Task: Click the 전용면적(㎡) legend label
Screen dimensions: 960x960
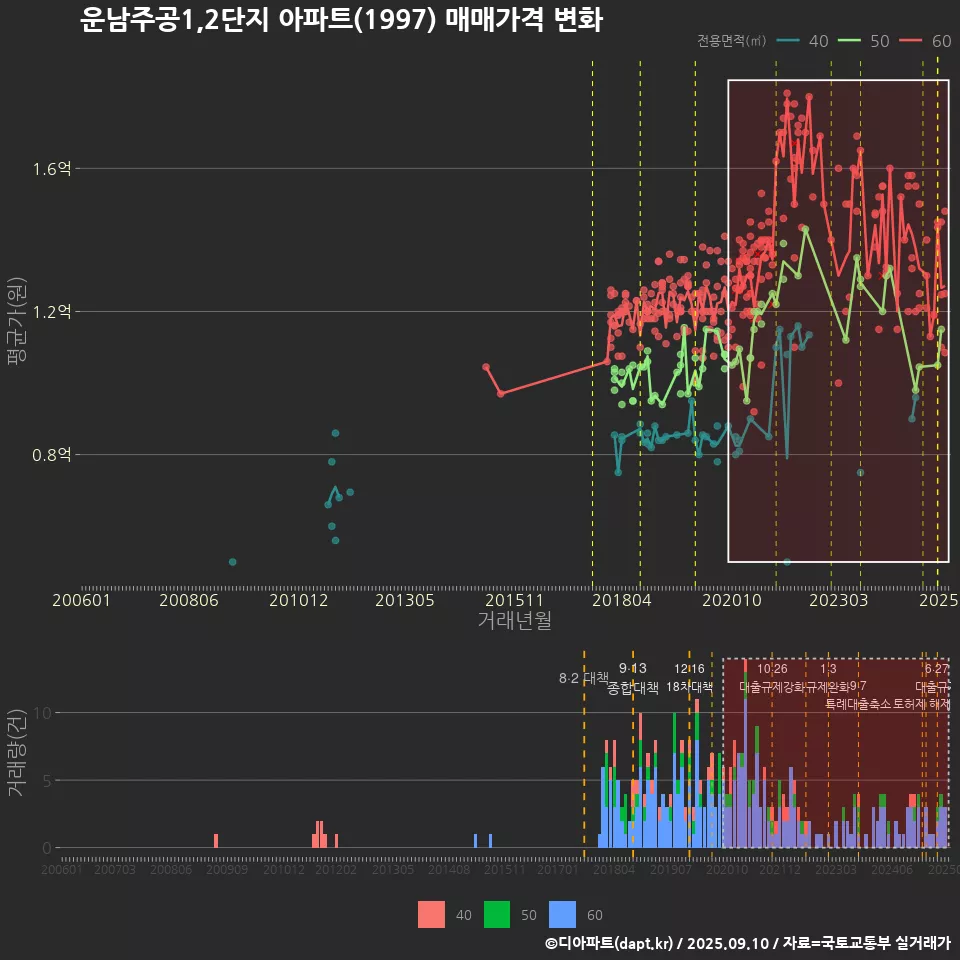Action: pyautogui.click(x=732, y=41)
